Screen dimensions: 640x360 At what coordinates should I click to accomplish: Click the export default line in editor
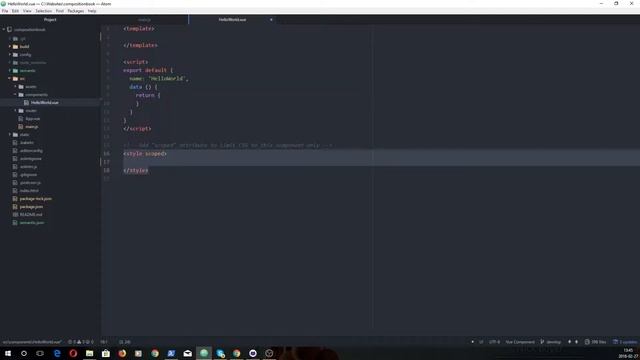coord(148,70)
